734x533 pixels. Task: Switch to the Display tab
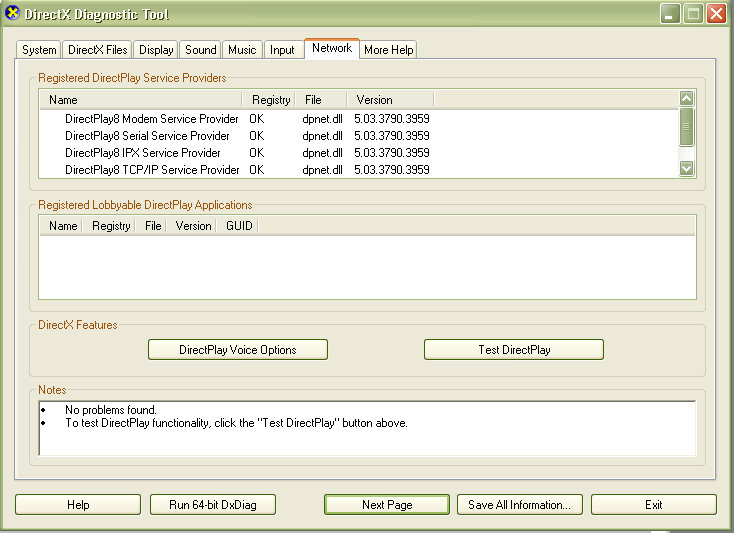[x=156, y=50]
